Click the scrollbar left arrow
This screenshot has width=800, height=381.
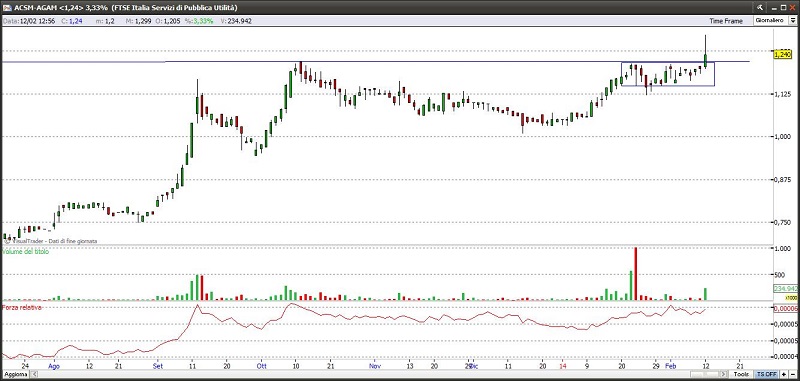coord(34,374)
